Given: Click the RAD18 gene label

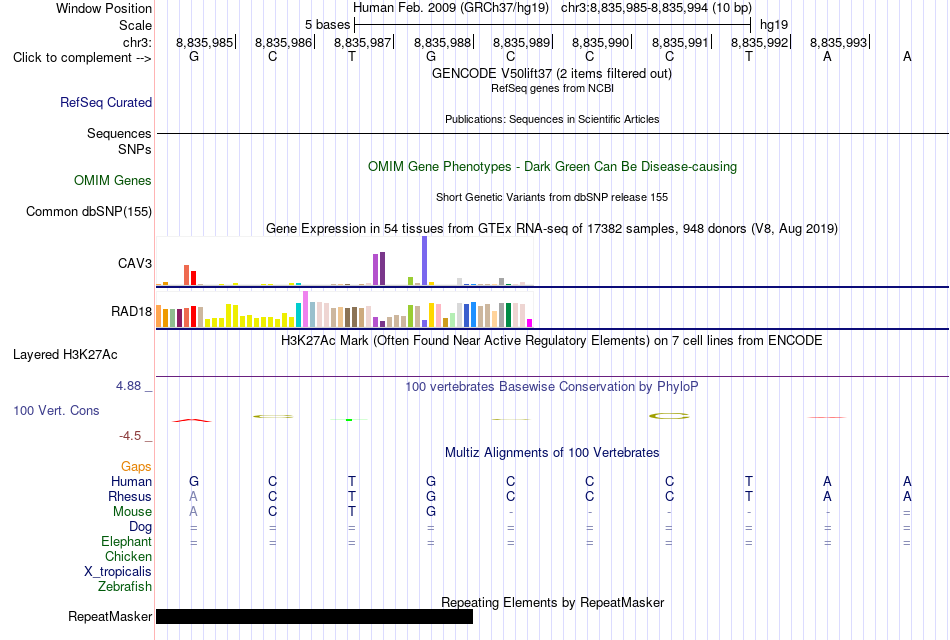Looking at the screenshot, I should coord(131,312).
